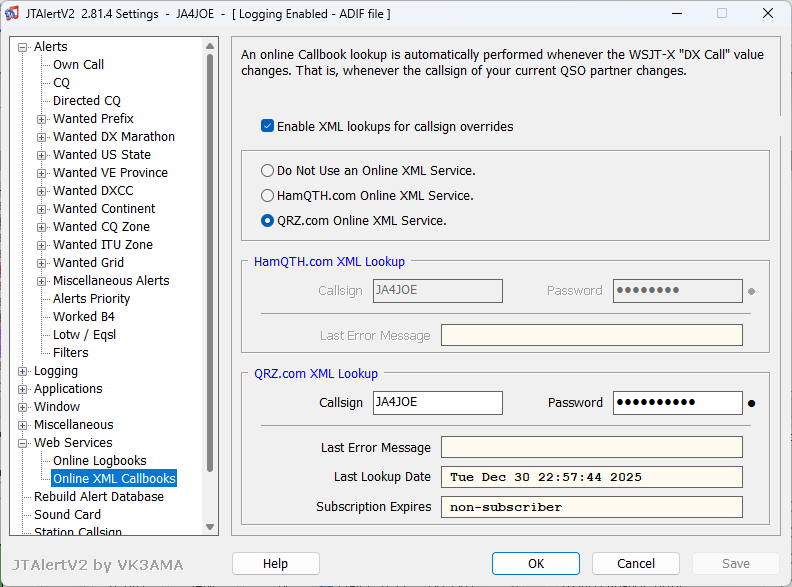The image size is (792, 587).
Task: Select Online XML Callbooks tree item
Action: click(114, 478)
